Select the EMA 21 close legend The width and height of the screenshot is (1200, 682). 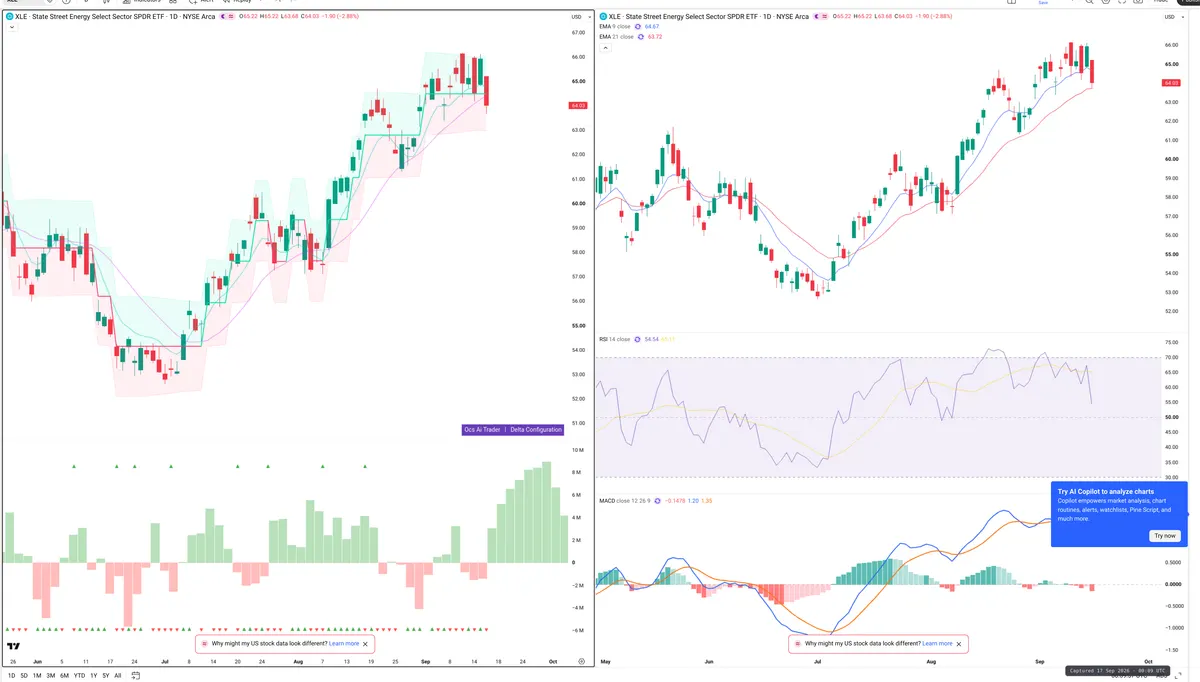click(x=616, y=37)
